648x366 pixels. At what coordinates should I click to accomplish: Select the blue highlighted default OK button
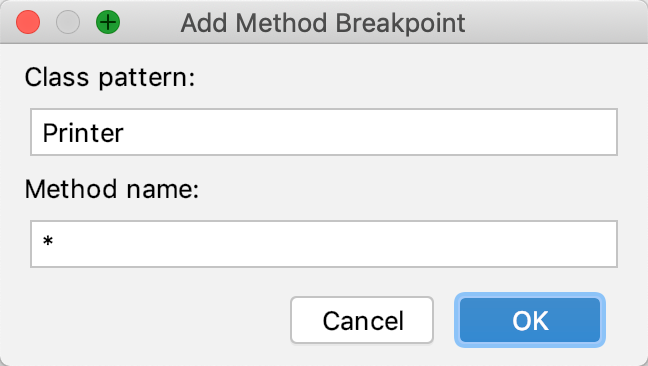tap(530, 320)
